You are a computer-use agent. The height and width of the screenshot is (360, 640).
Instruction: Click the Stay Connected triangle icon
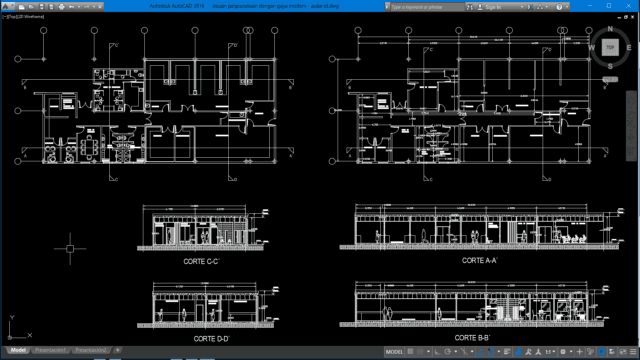pyautogui.click(x=540, y=7)
